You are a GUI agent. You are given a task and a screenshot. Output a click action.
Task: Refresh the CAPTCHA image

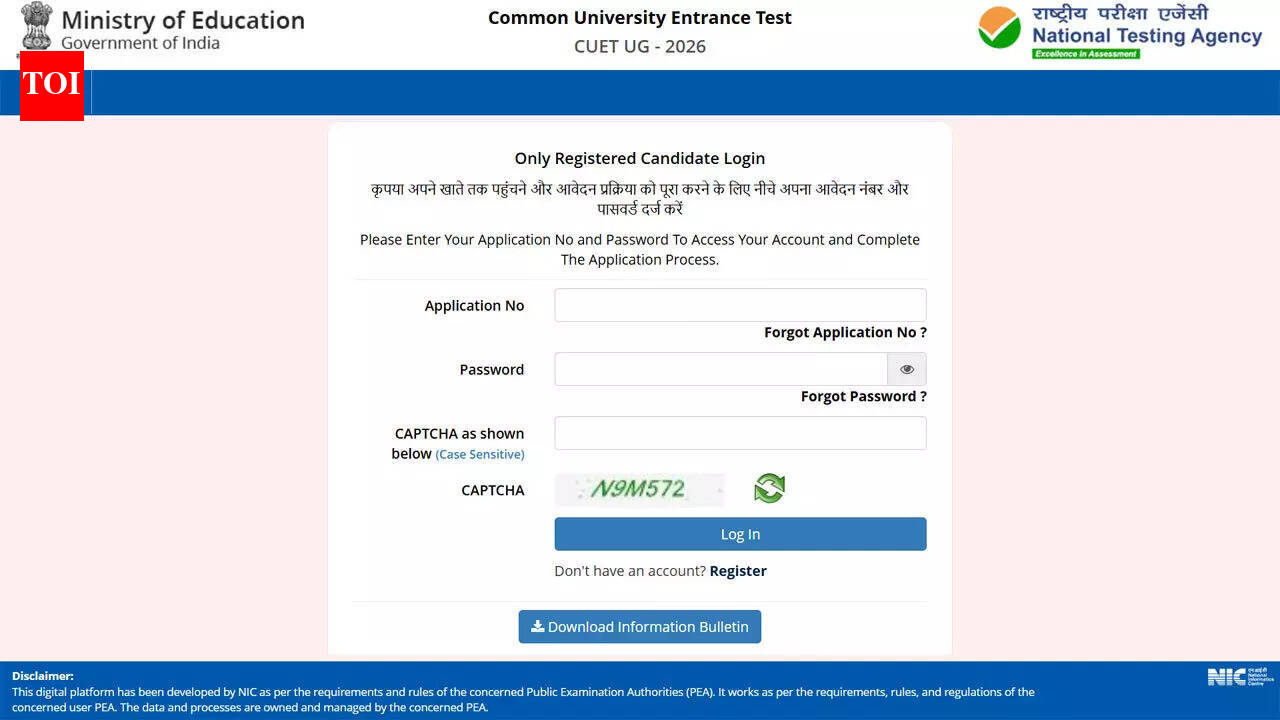(769, 488)
